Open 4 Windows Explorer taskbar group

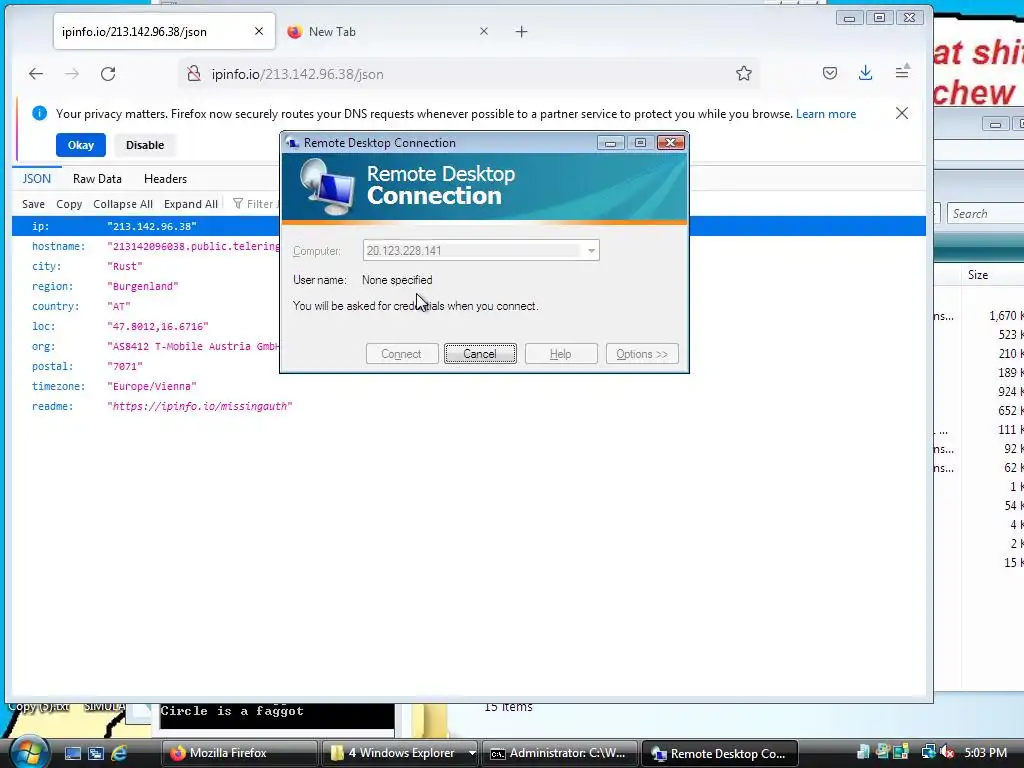tap(400, 753)
